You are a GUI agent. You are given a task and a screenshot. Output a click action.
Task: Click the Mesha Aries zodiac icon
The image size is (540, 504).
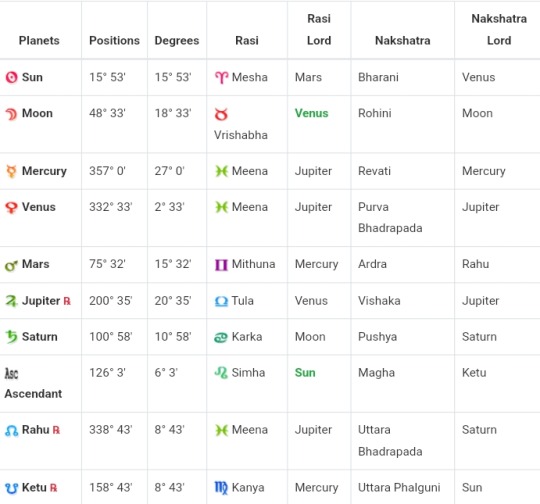(221, 78)
